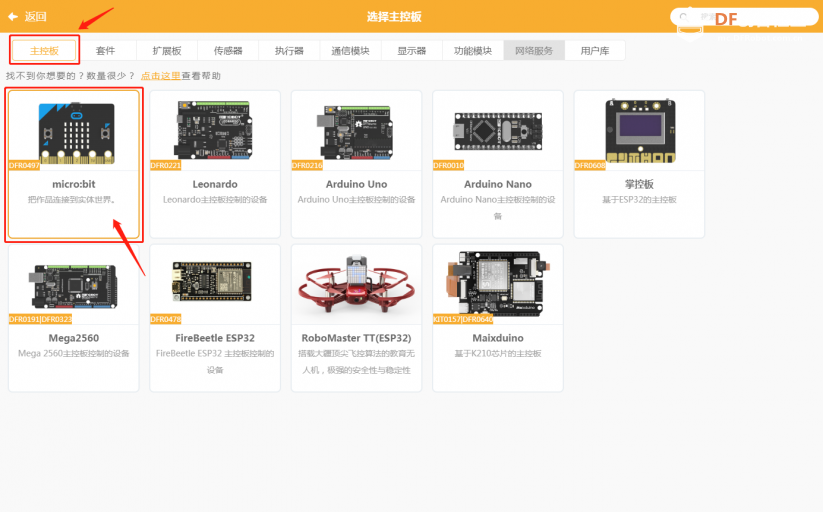Image resolution: width=823 pixels, height=512 pixels.
Task: Select the Arduino Uno board image
Action: click(x=355, y=131)
